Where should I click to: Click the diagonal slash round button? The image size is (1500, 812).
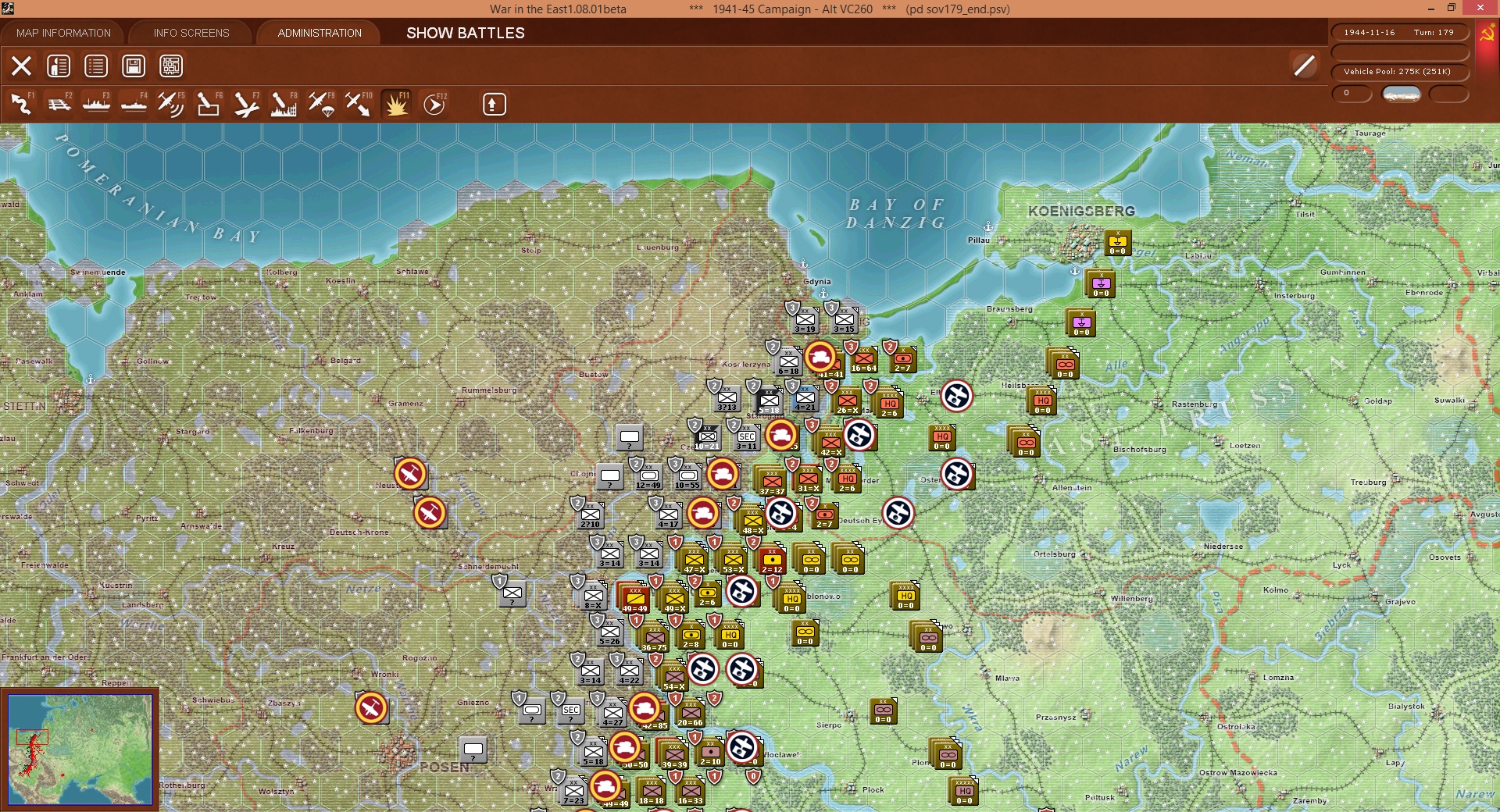tap(1305, 66)
